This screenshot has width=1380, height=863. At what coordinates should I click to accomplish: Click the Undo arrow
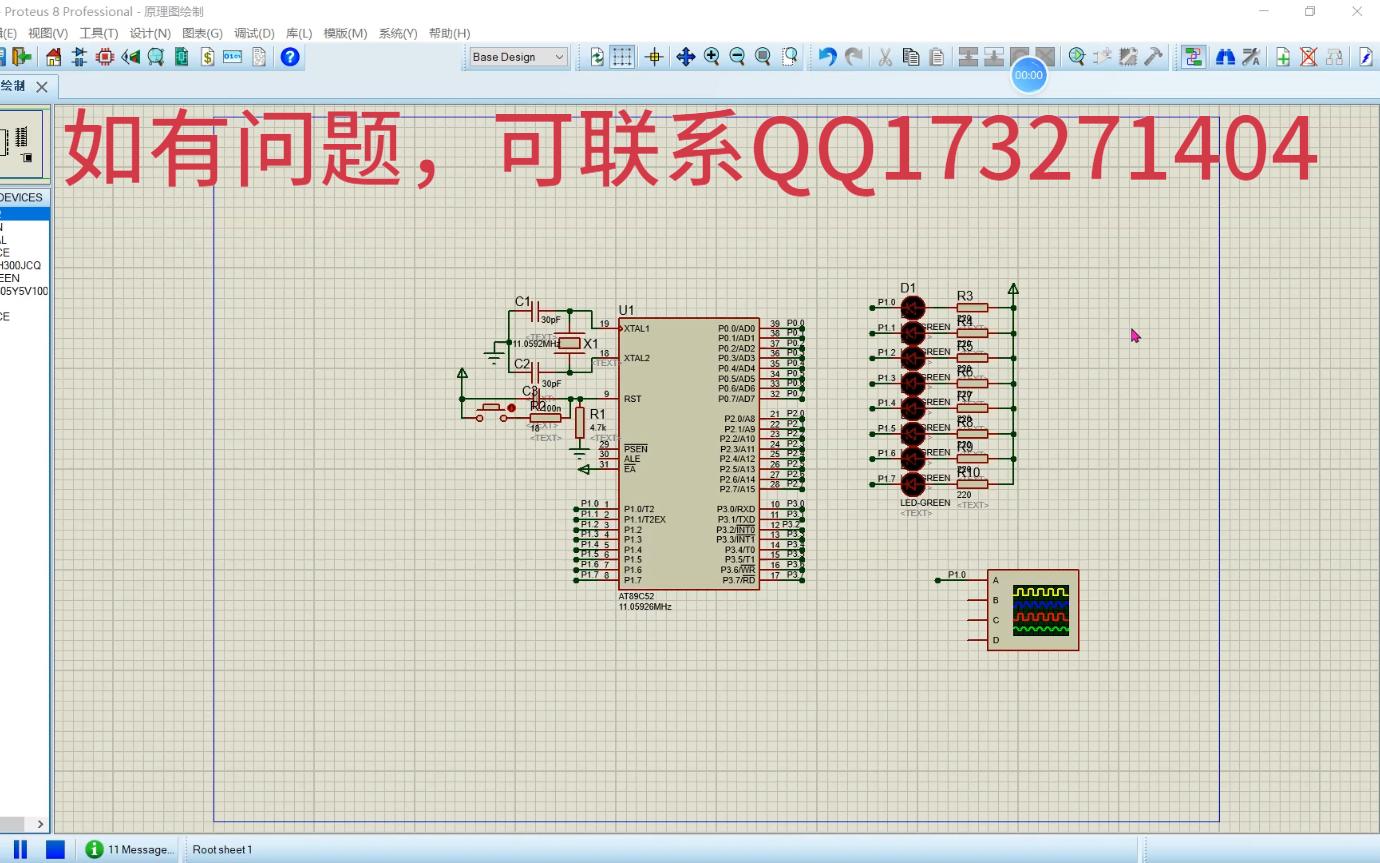point(827,57)
